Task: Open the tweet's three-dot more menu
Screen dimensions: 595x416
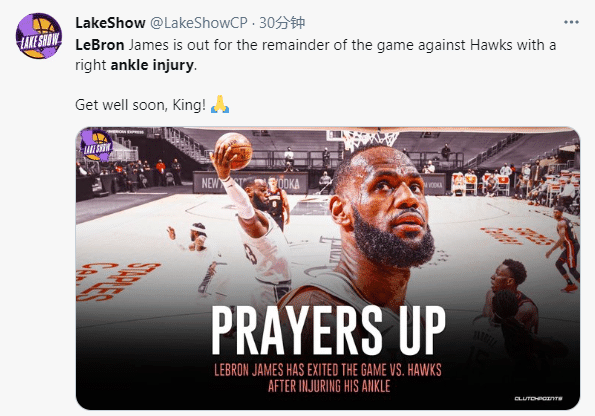Action: coord(571,22)
